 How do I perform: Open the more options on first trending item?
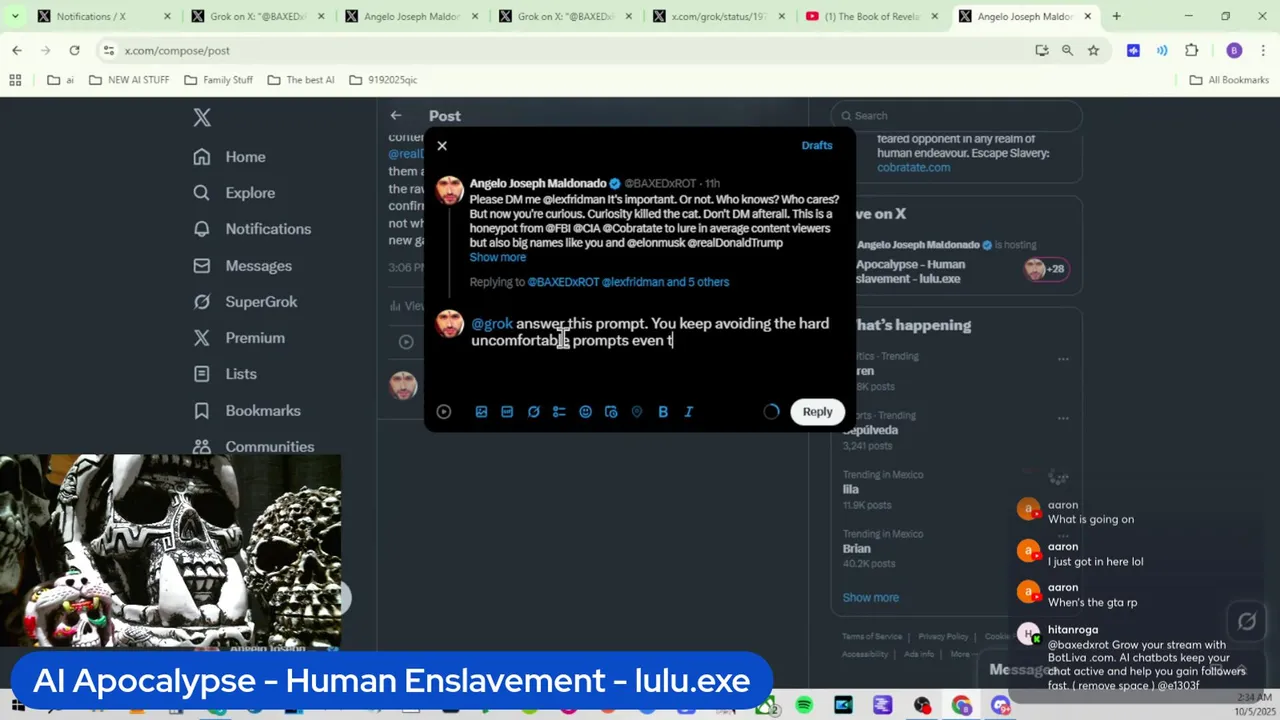click(1063, 359)
